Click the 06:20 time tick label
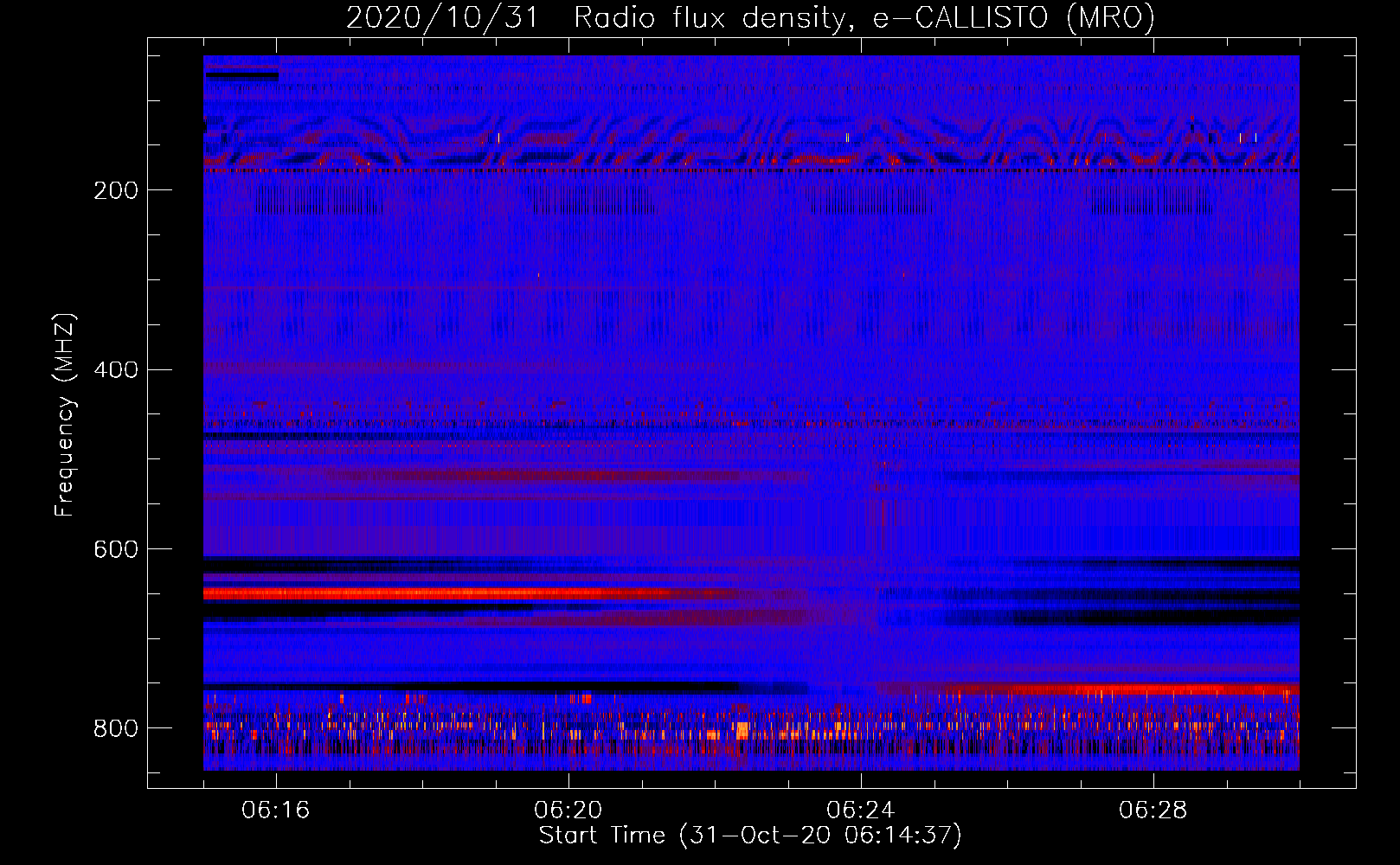The width and height of the screenshot is (1400, 865). (568, 811)
